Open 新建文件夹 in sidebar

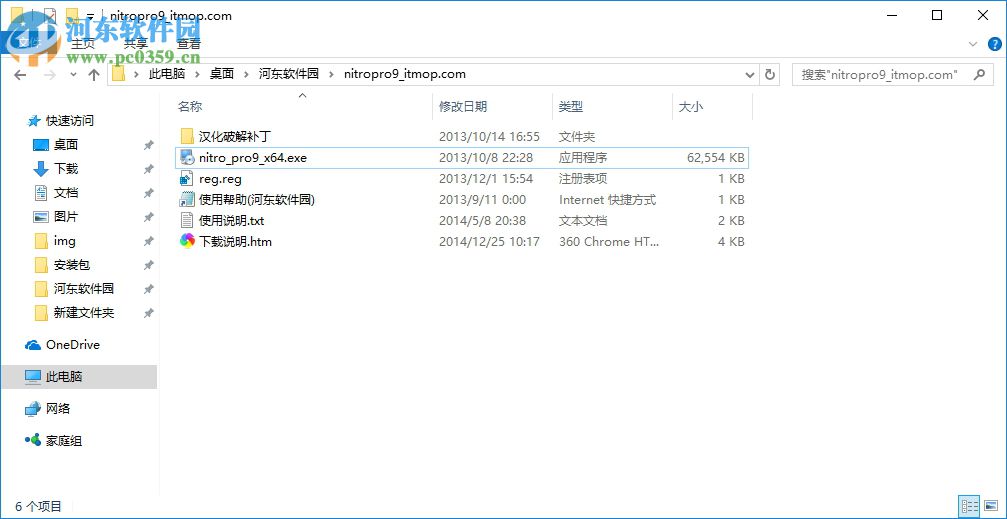(83, 313)
